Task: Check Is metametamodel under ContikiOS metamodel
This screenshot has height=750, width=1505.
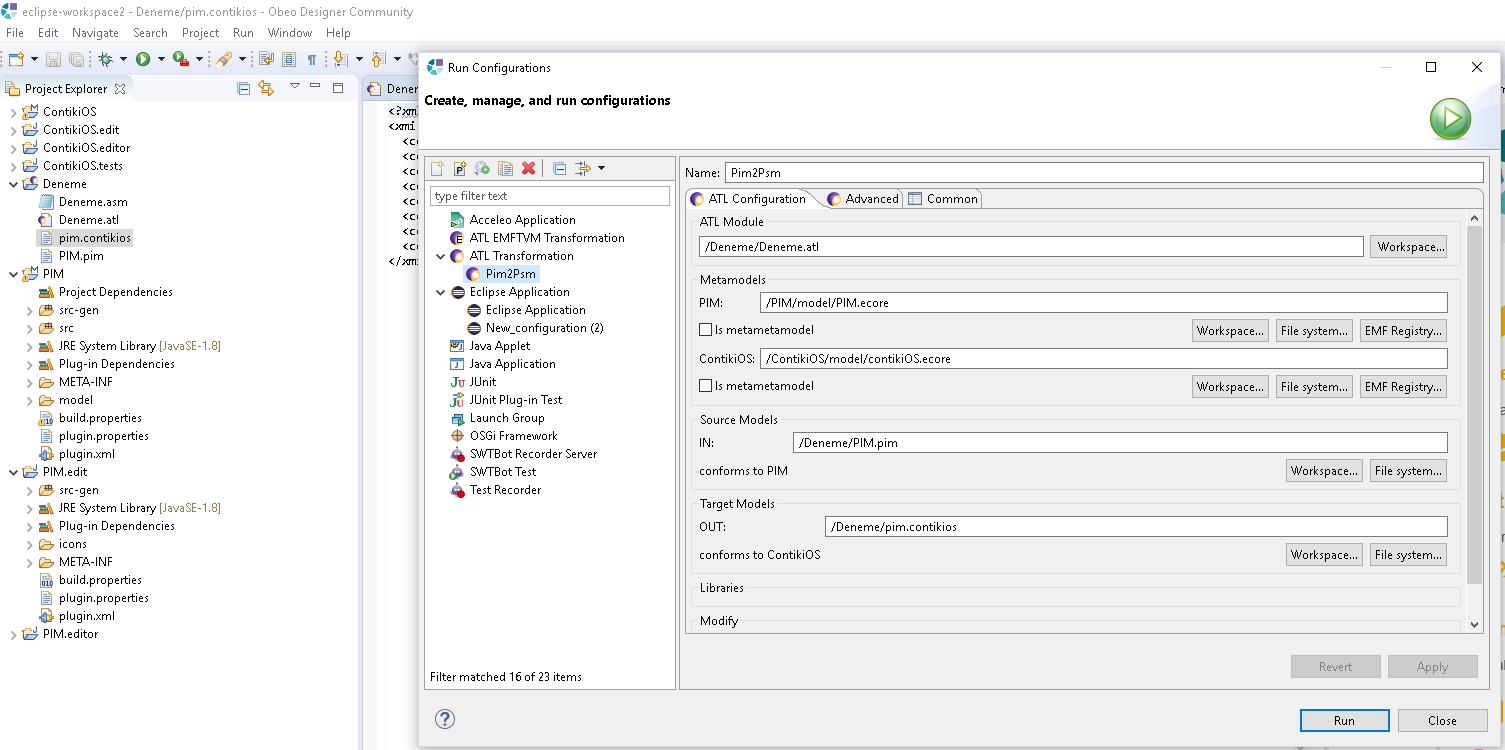Action: pyautogui.click(x=706, y=386)
